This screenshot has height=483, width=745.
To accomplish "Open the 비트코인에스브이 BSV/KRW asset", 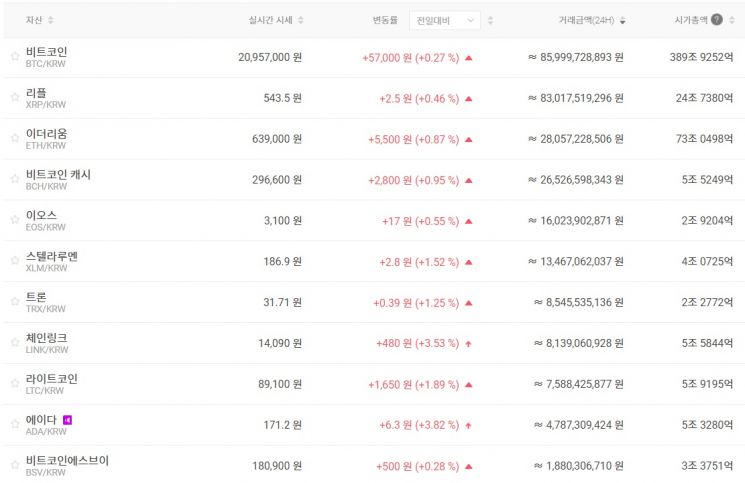I will 67,465.
